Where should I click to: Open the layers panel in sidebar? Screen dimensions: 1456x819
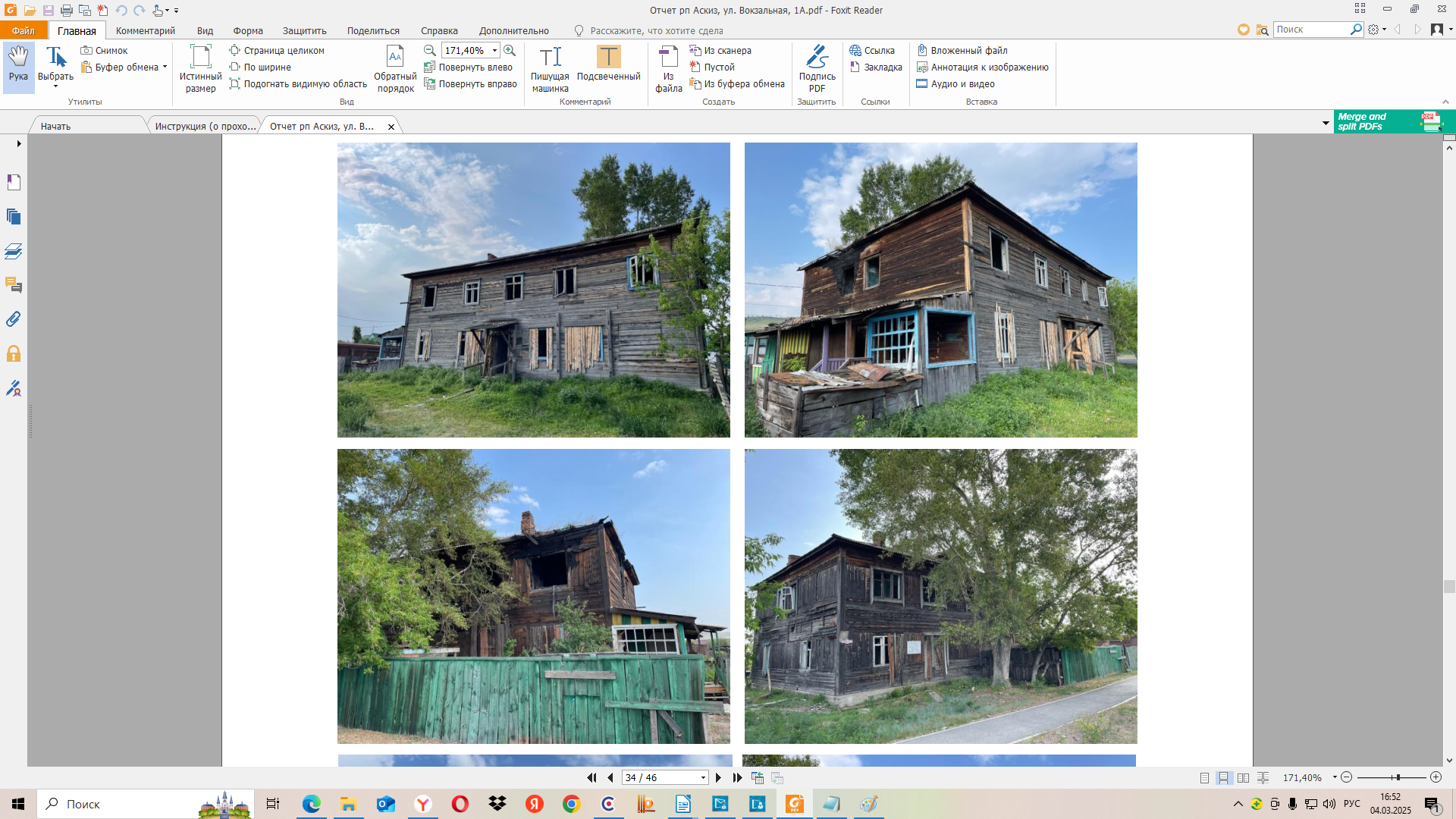tap(14, 251)
